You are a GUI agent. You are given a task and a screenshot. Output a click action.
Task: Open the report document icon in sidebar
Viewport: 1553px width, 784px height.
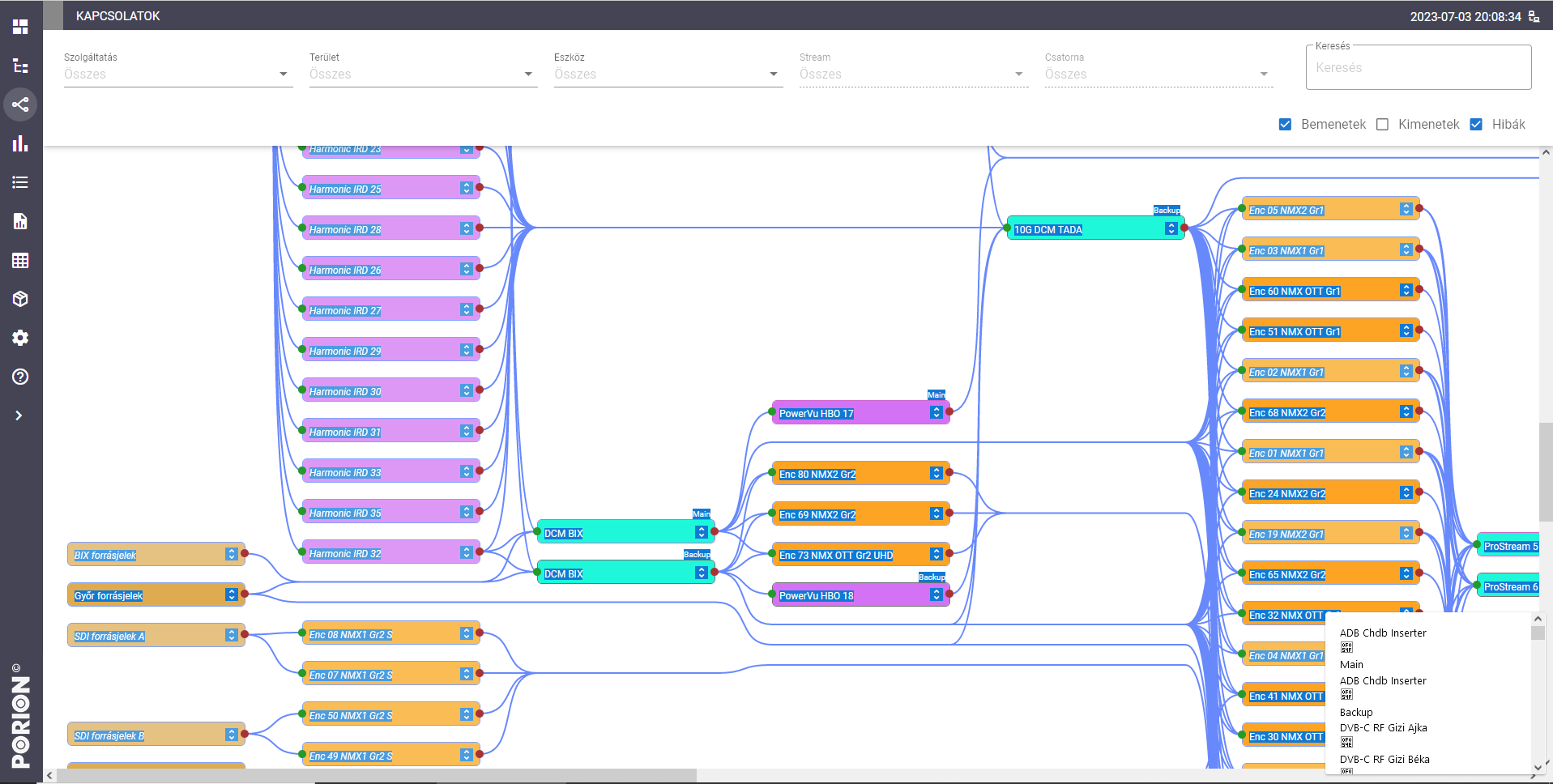[x=20, y=221]
